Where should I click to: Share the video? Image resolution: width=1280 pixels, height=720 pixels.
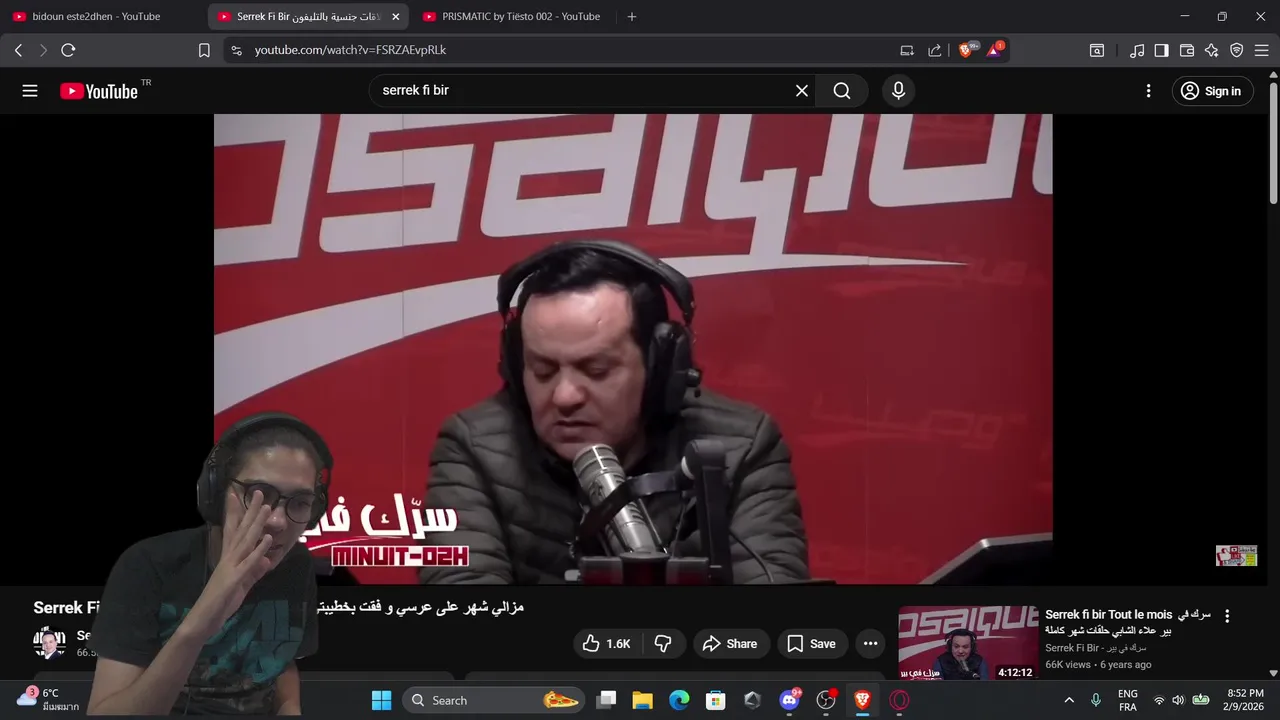731,644
